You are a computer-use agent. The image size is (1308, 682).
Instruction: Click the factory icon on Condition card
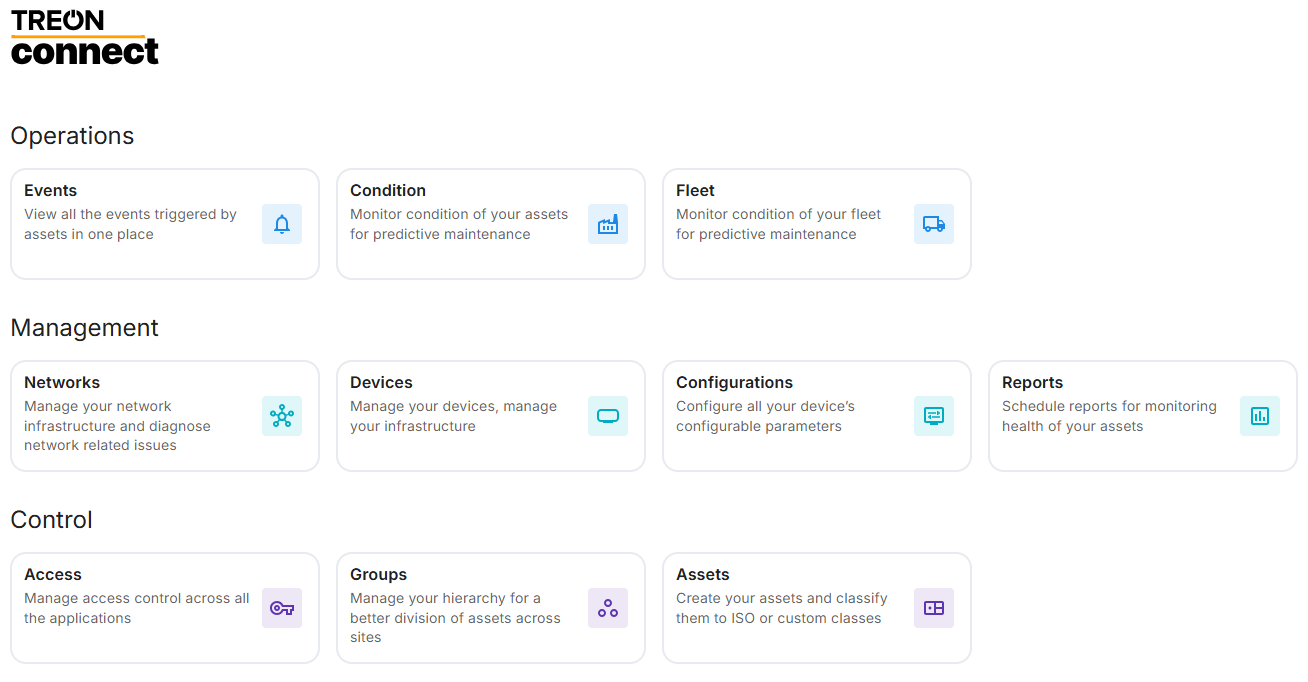pos(608,224)
